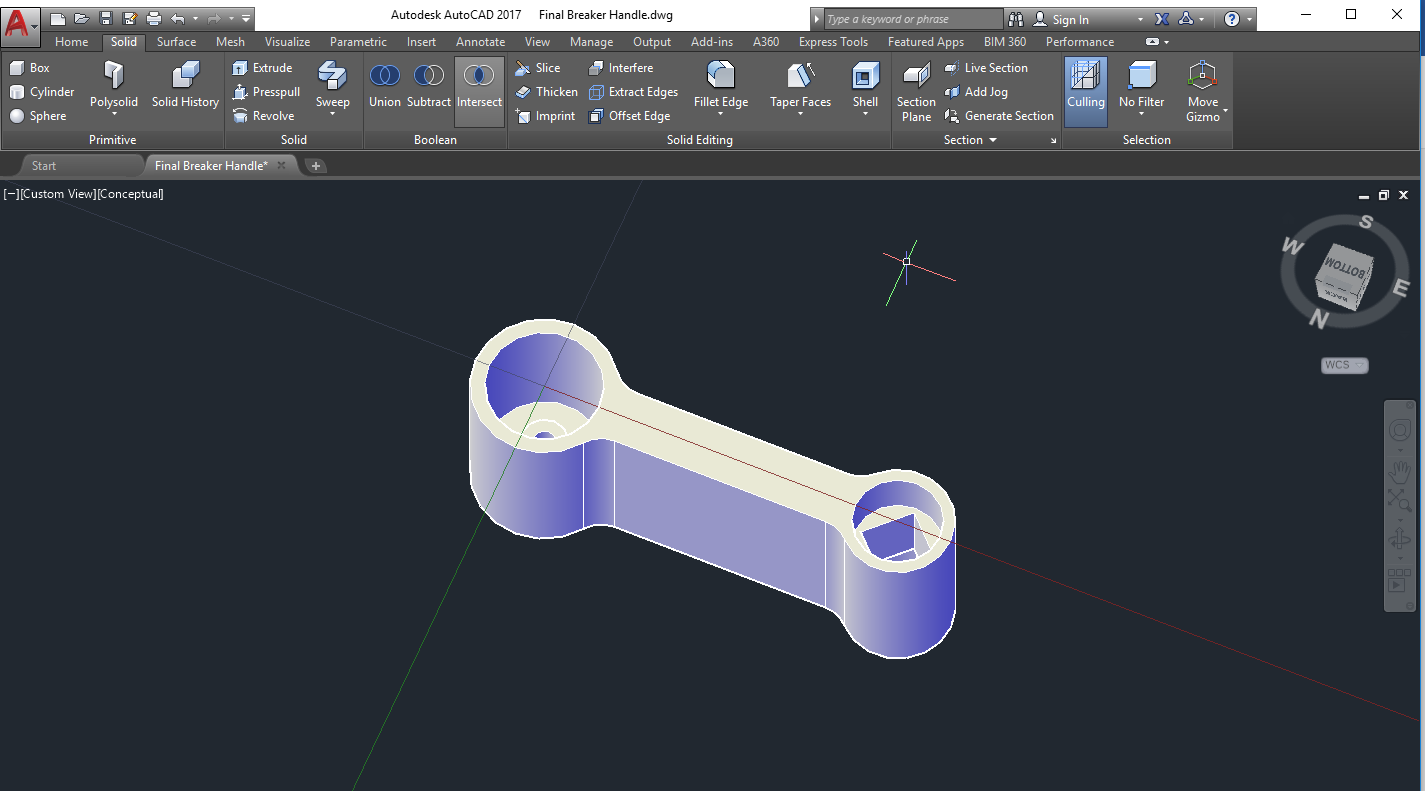1425x791 pixels.
Task: Select the Imprint tool
Action: 545,116
